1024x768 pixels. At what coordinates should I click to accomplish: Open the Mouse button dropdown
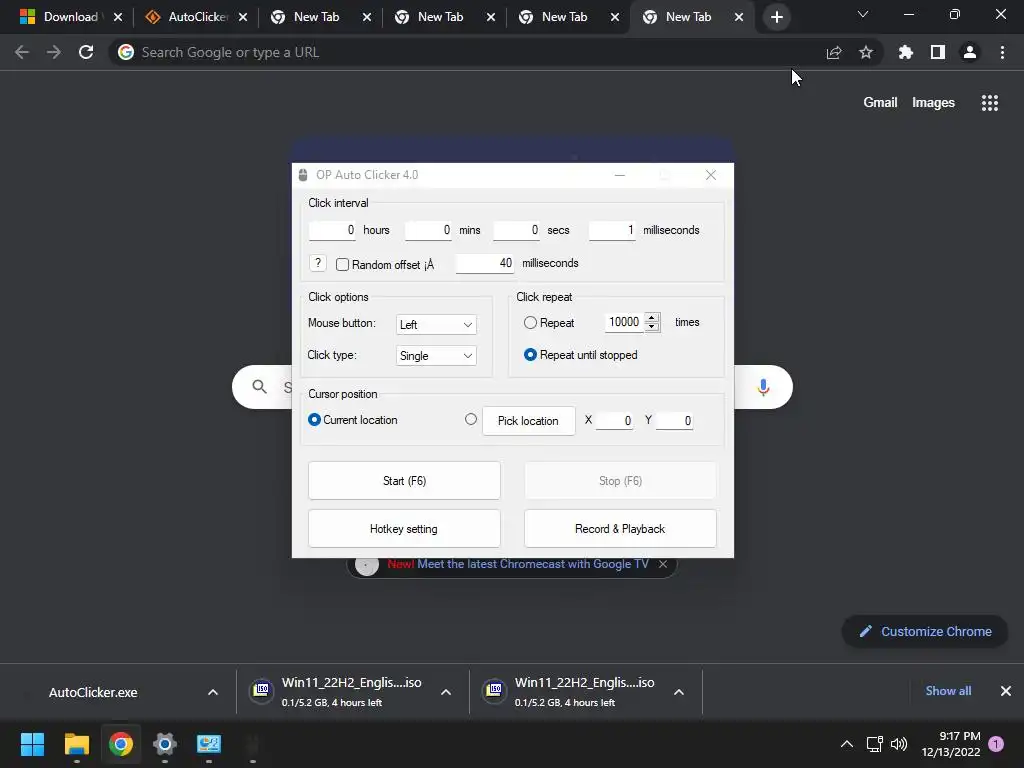436,325
